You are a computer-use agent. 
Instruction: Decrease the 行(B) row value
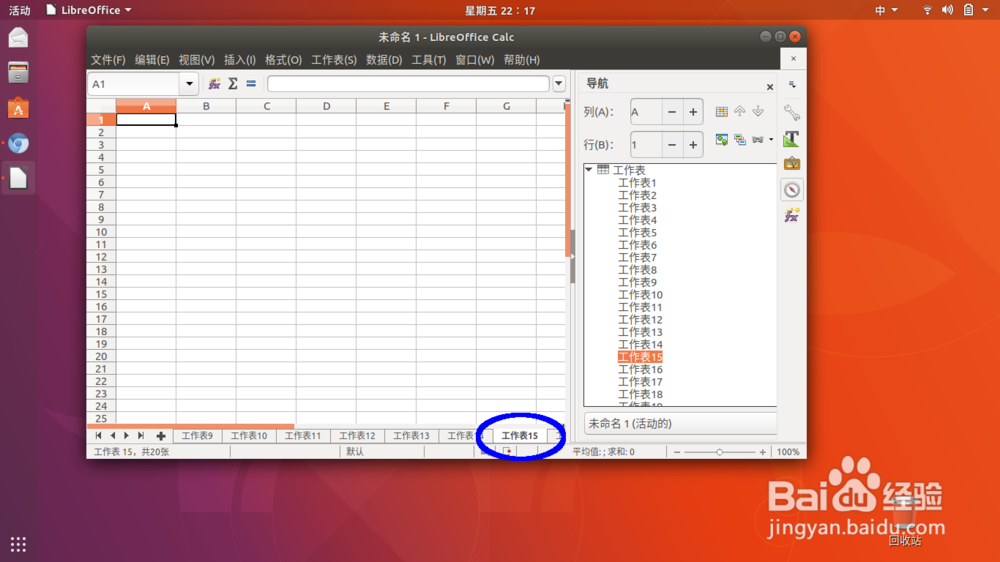[672, 145]
